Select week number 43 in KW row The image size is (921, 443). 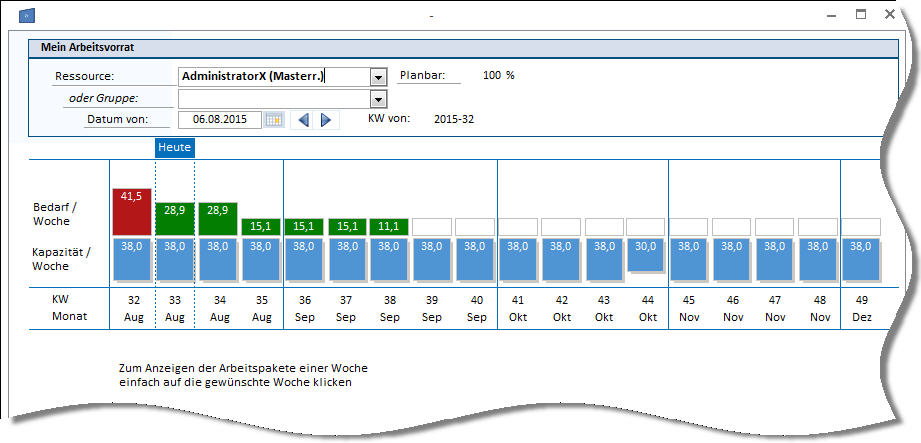tap(604, 300)
